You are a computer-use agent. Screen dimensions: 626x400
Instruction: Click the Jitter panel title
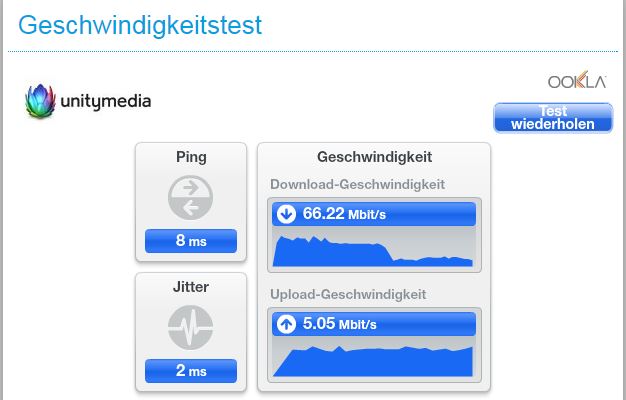[x=191, y=287]
